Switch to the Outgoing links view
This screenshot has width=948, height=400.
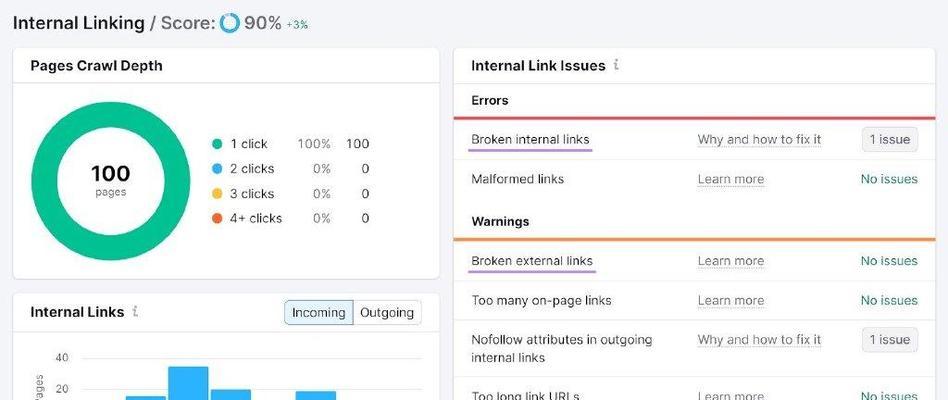click(x=387, y=312)
